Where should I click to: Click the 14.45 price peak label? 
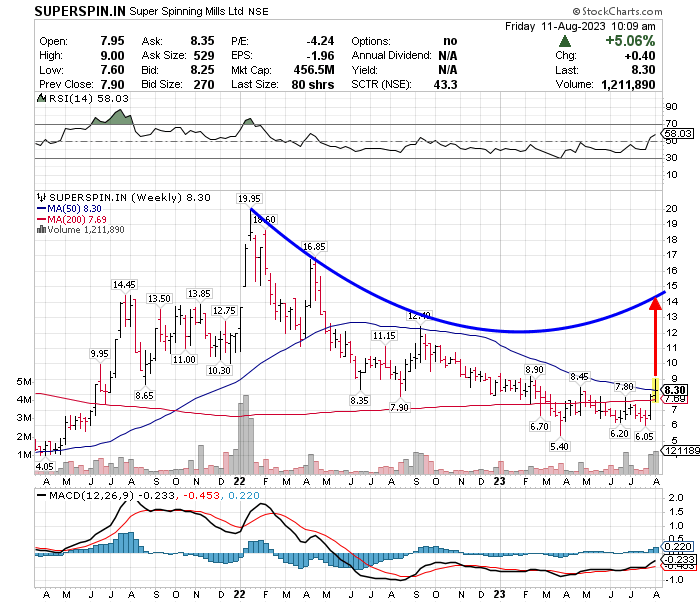(x=124, y=285)
